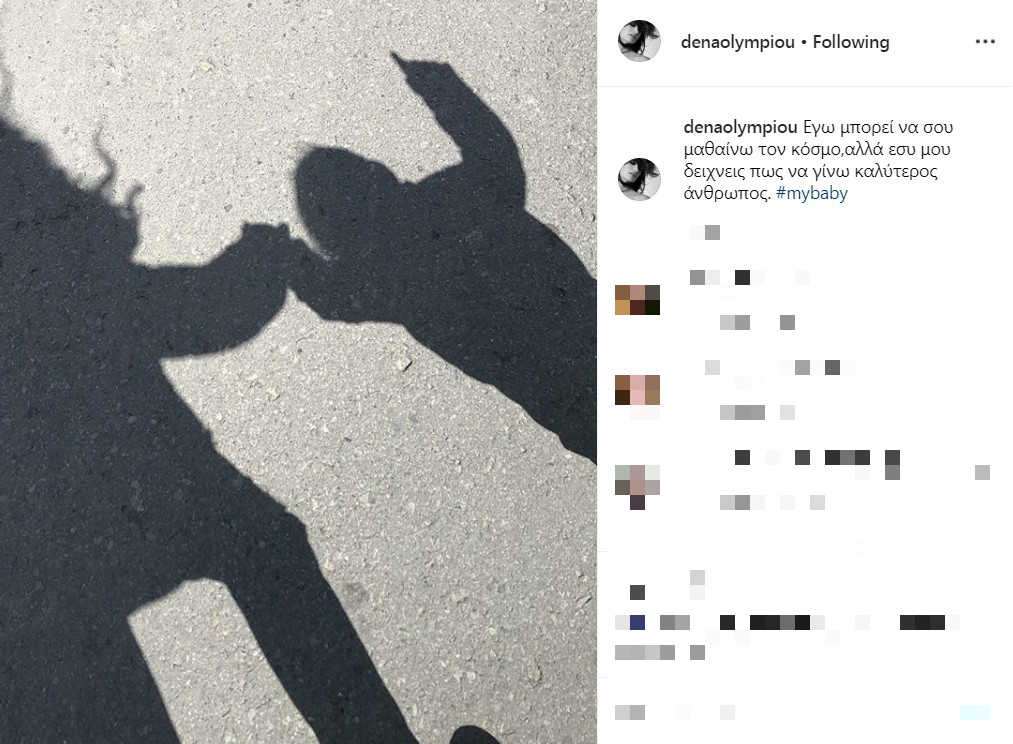This screenshot has width=1013, height=744.
Task: Click the light blue blurred Post button
Action: point(974,712)
